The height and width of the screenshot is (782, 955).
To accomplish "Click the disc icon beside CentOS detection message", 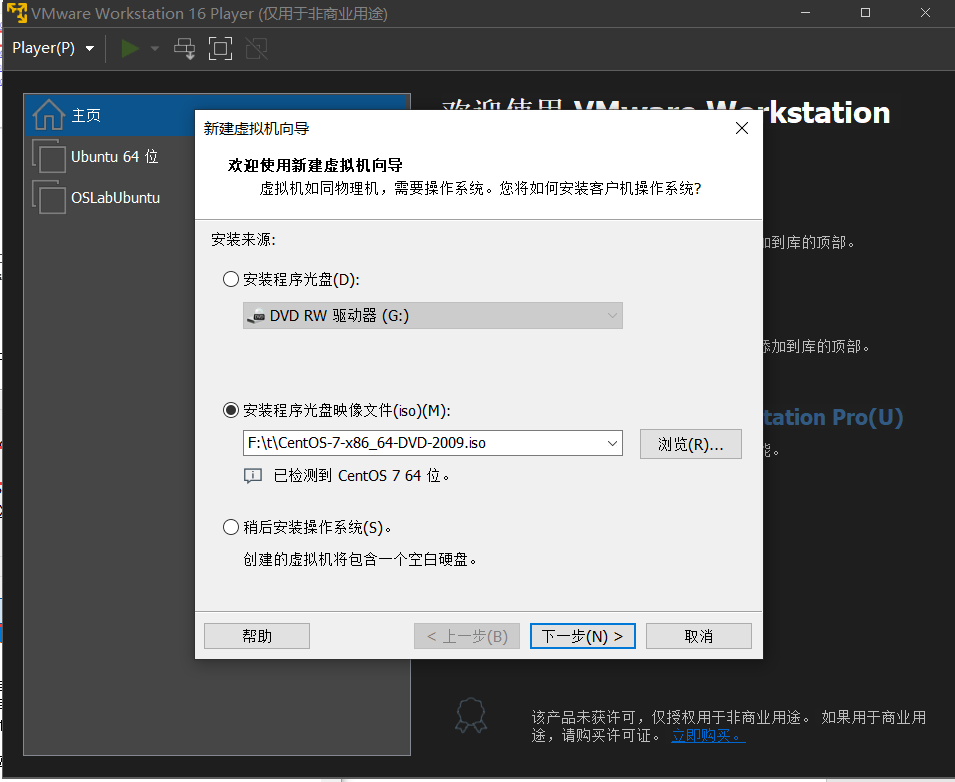I will tap(254, 475).
